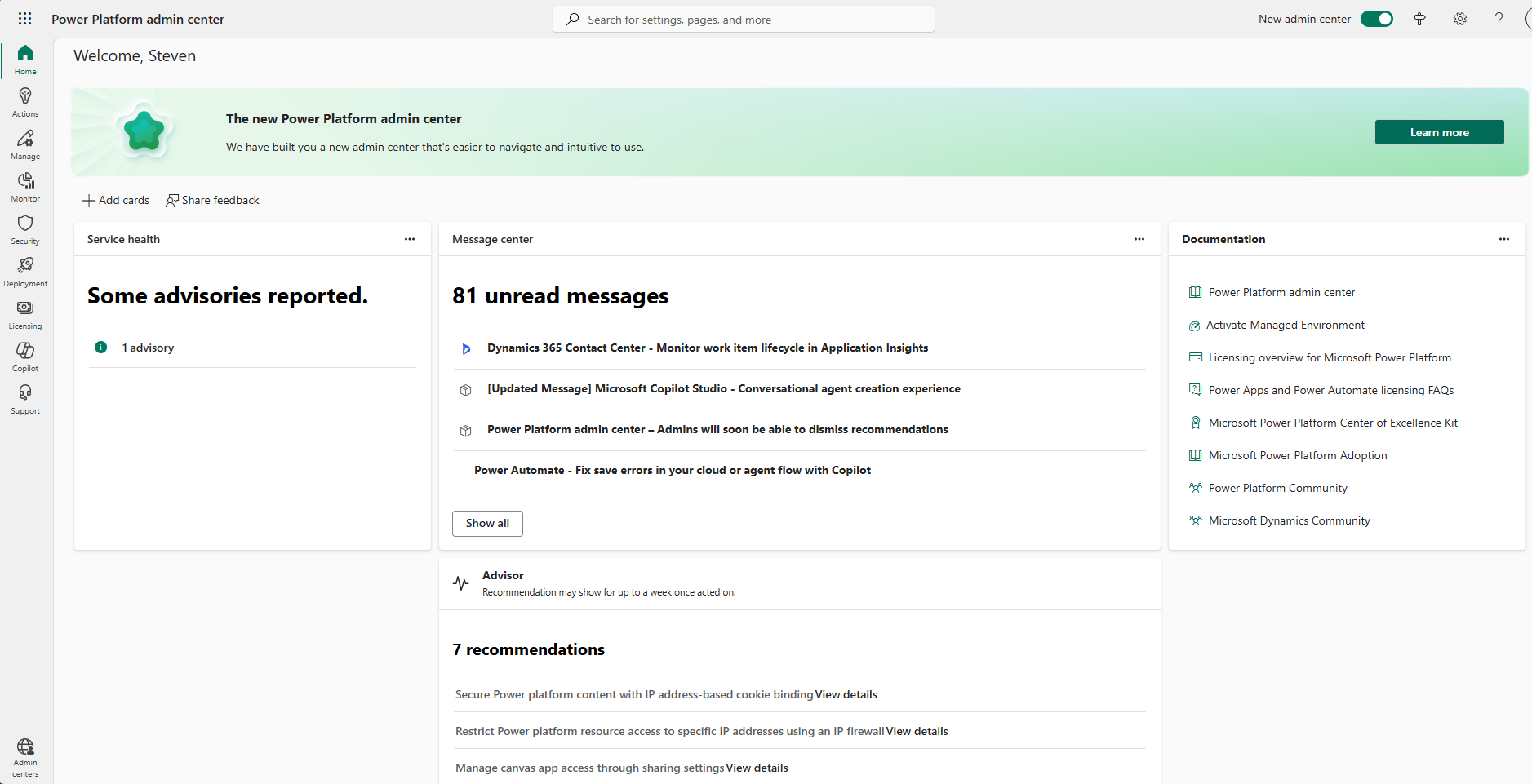Open Microsoft Power Platform Adoption link
This screenshot has width=1532, height=784.
pyautogui.click(x=1298, y=455)
